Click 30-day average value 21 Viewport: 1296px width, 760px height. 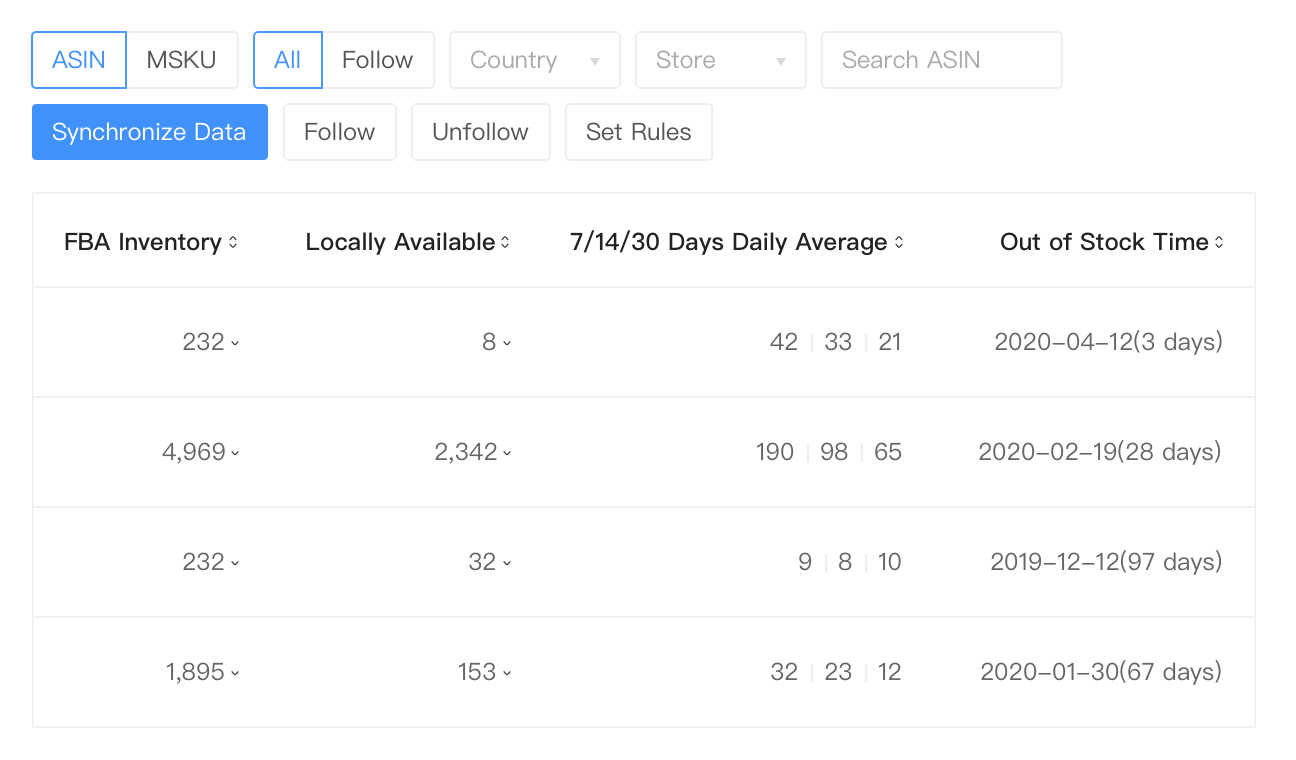pyautogui.click(x=890, y=342)
